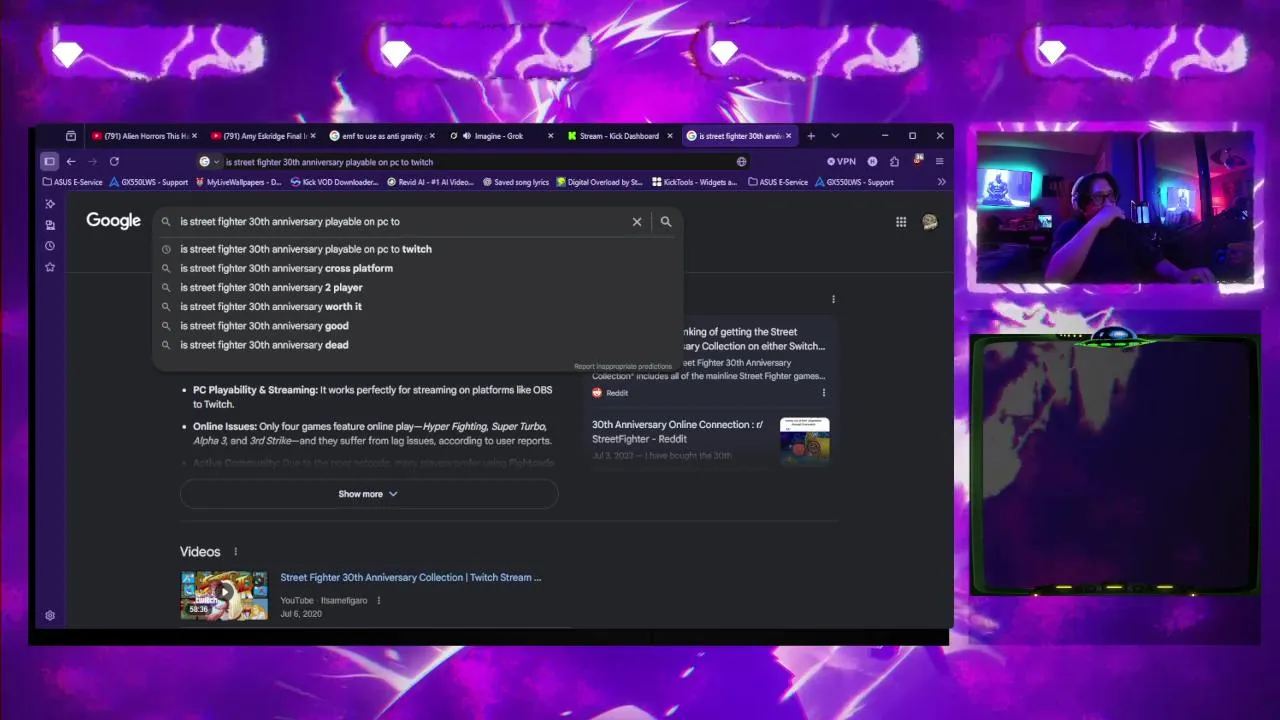Click the Google logo
Image resolution: width=1280 pixels, height=720 pixels.
tap(113, 221)
